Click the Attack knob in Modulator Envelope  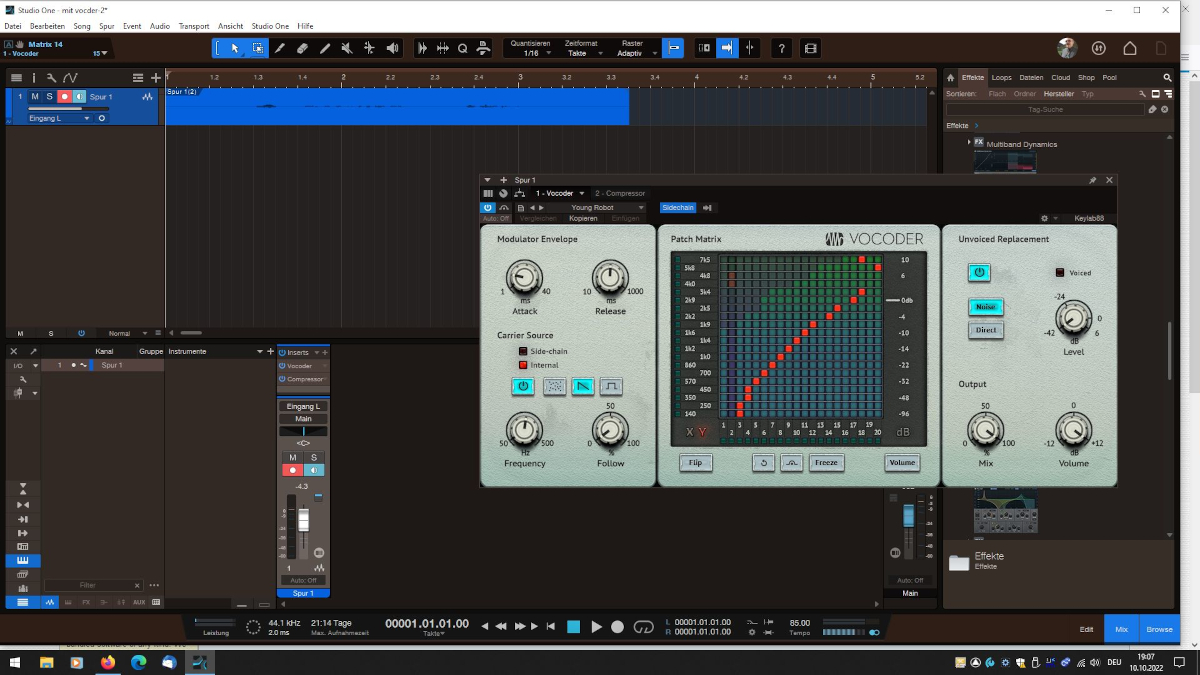click(x=523, y=277)
